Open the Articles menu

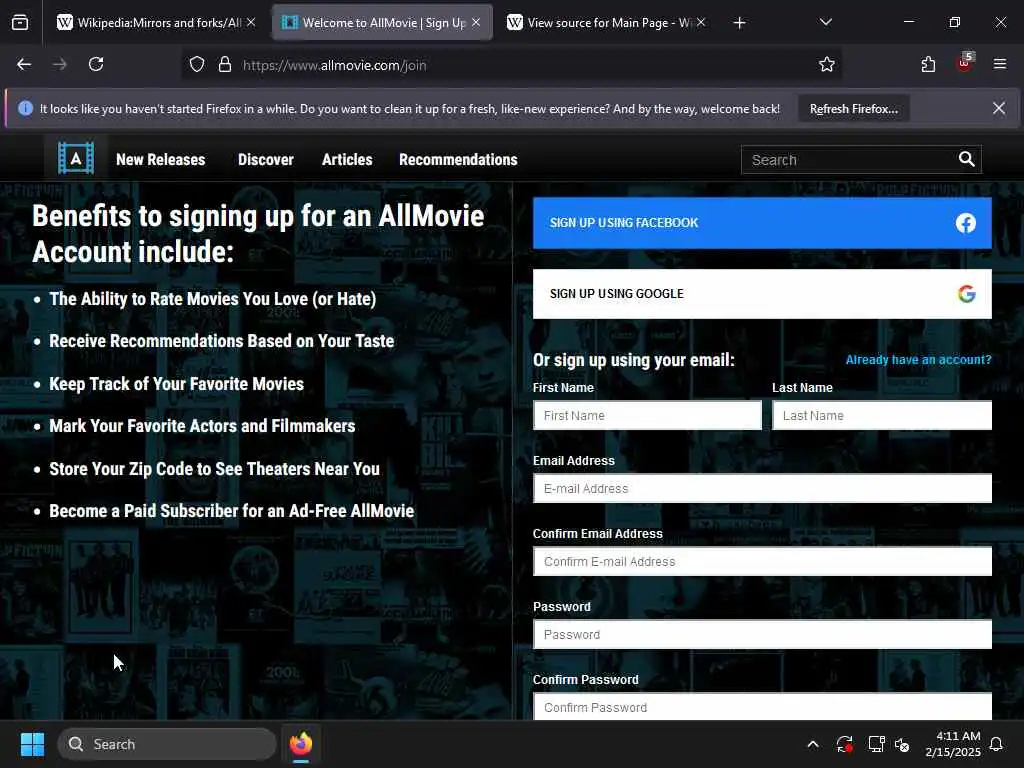pyautogui.click(x=347, y=159)
